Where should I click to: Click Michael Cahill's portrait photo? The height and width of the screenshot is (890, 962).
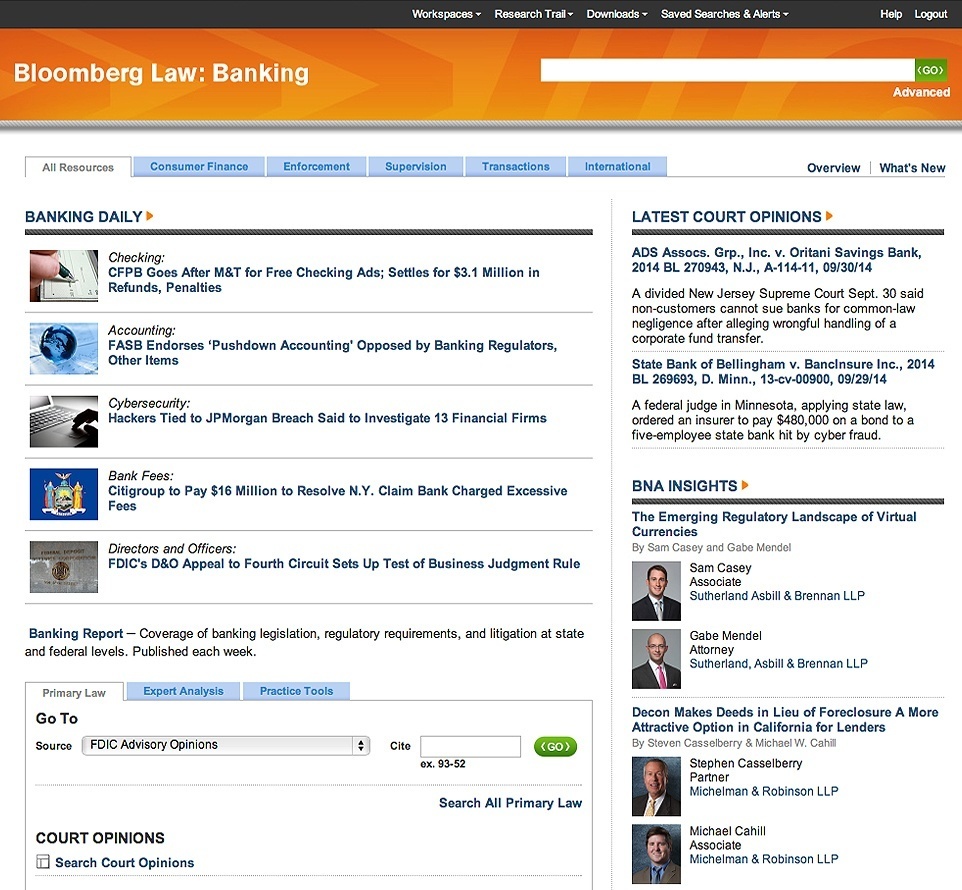(x=656, y=854)
